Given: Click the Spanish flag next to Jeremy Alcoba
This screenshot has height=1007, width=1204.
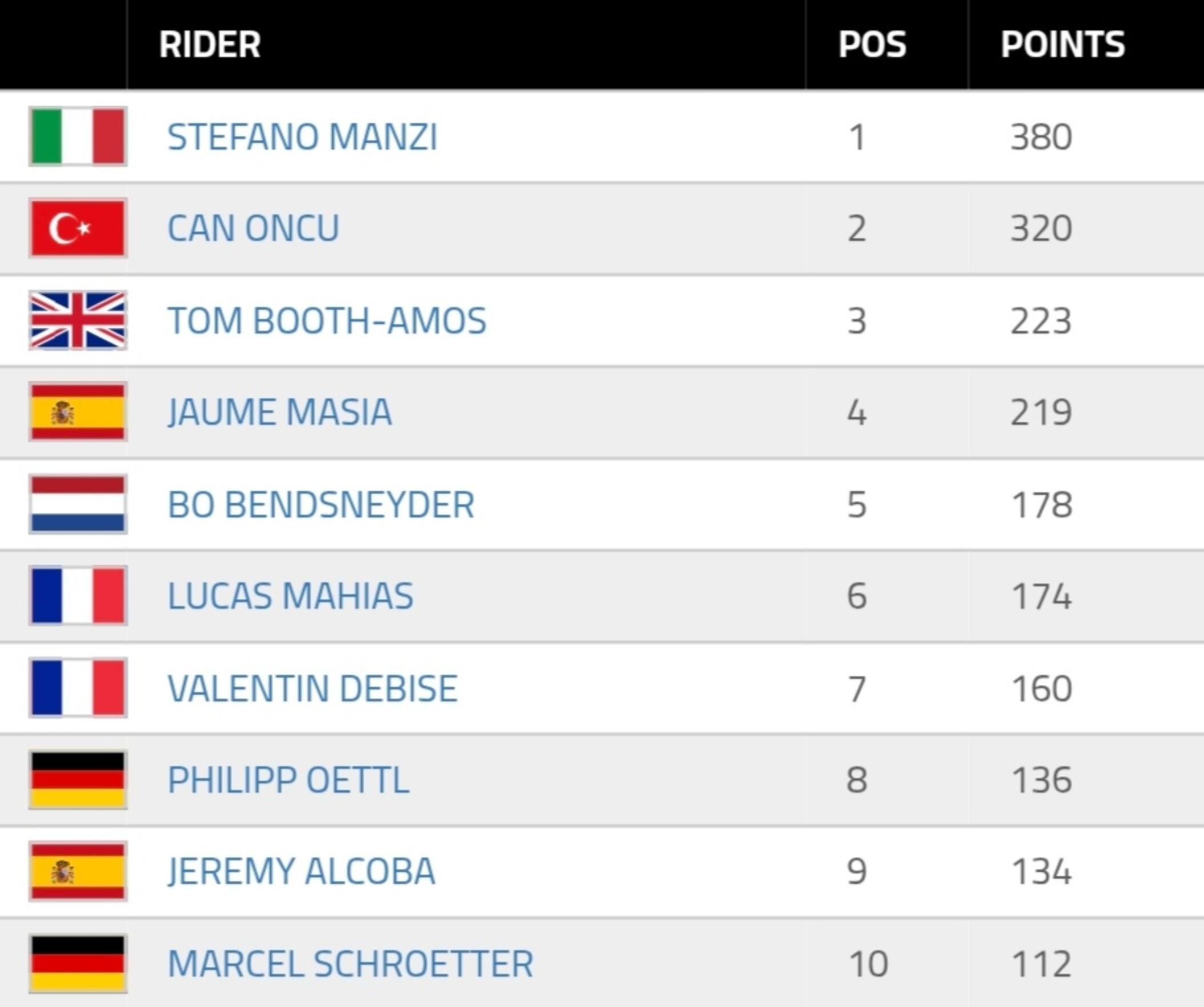Looking at the screenshot, I should 78,870.
